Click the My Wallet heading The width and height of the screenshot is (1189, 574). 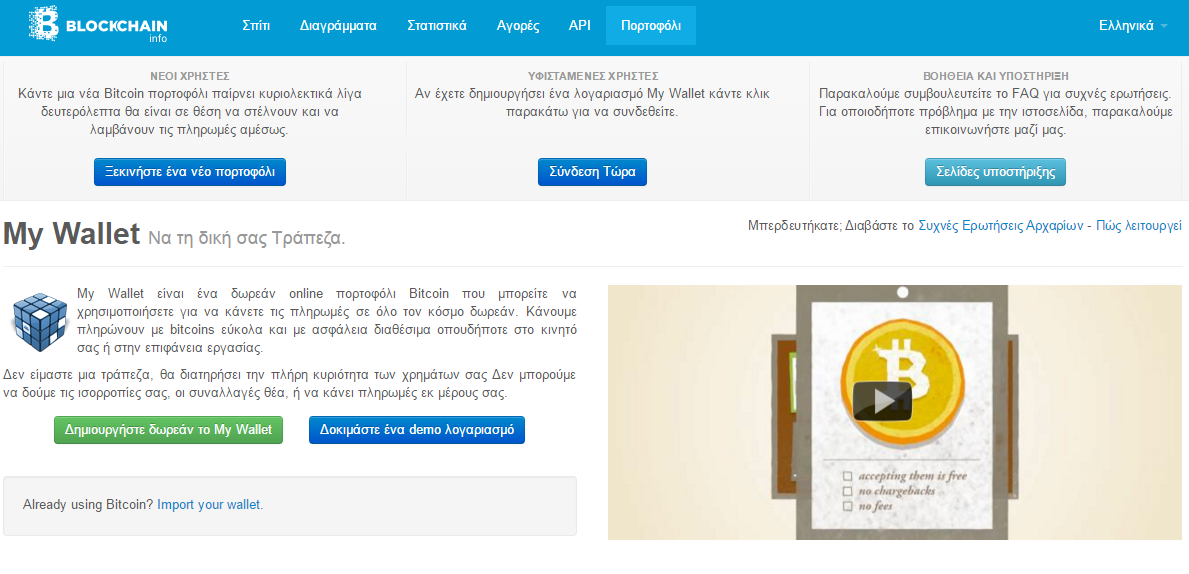coord(72,234)
